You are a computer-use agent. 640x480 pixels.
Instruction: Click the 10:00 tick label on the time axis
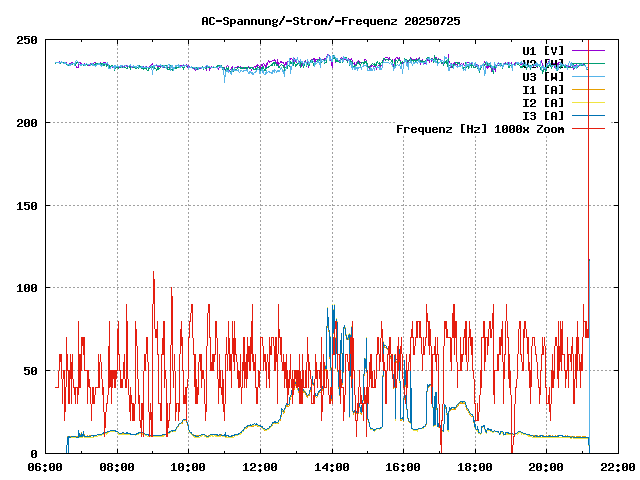pyautogui.click(x=189, y=467)
